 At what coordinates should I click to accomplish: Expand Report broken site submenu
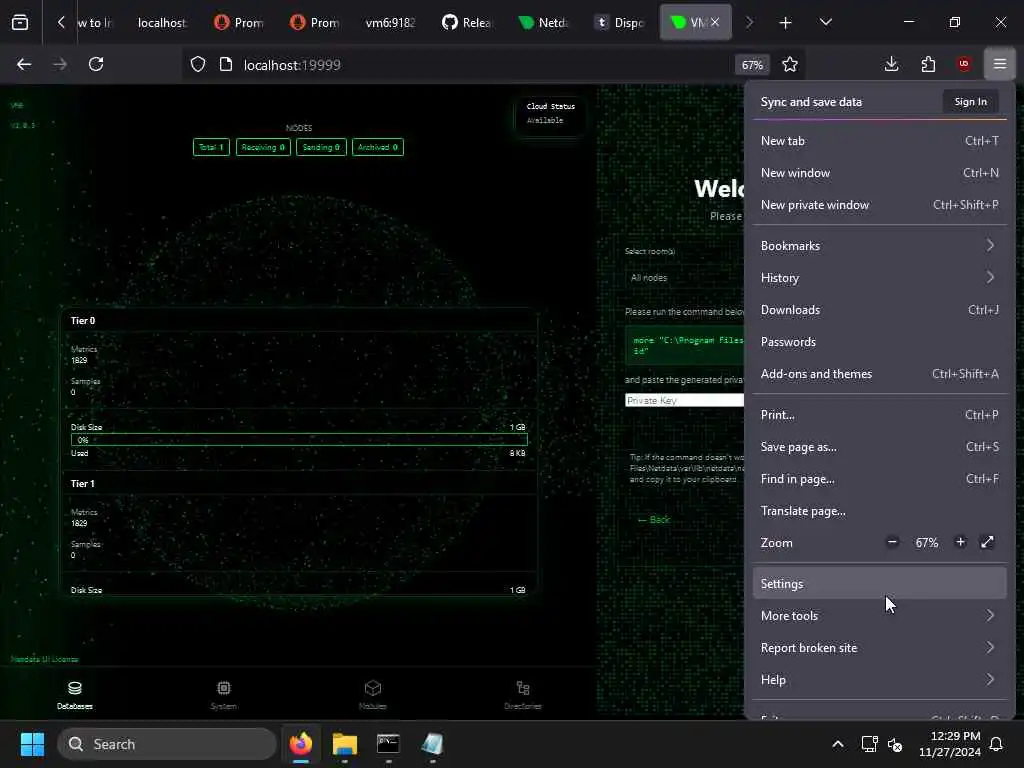[880, 648]
